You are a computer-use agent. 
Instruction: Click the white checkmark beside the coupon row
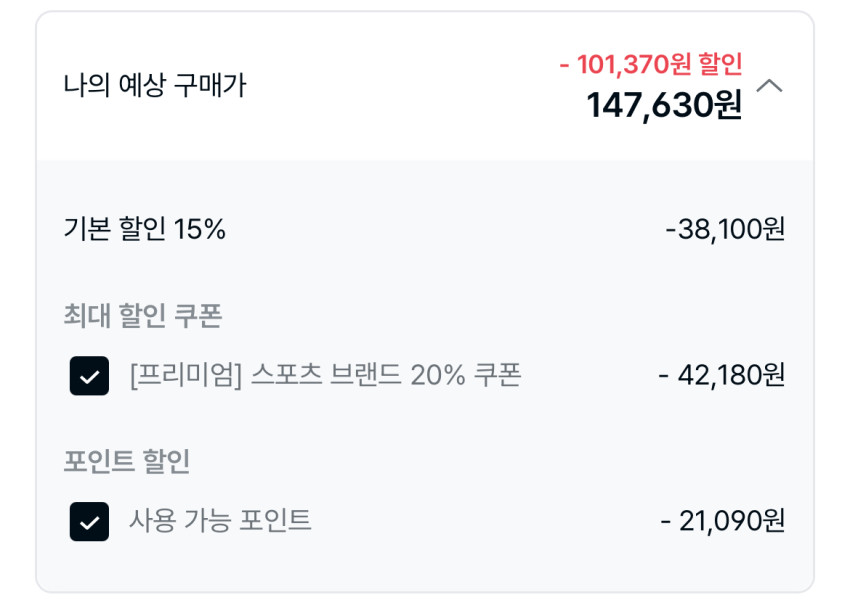coord(89,377)
